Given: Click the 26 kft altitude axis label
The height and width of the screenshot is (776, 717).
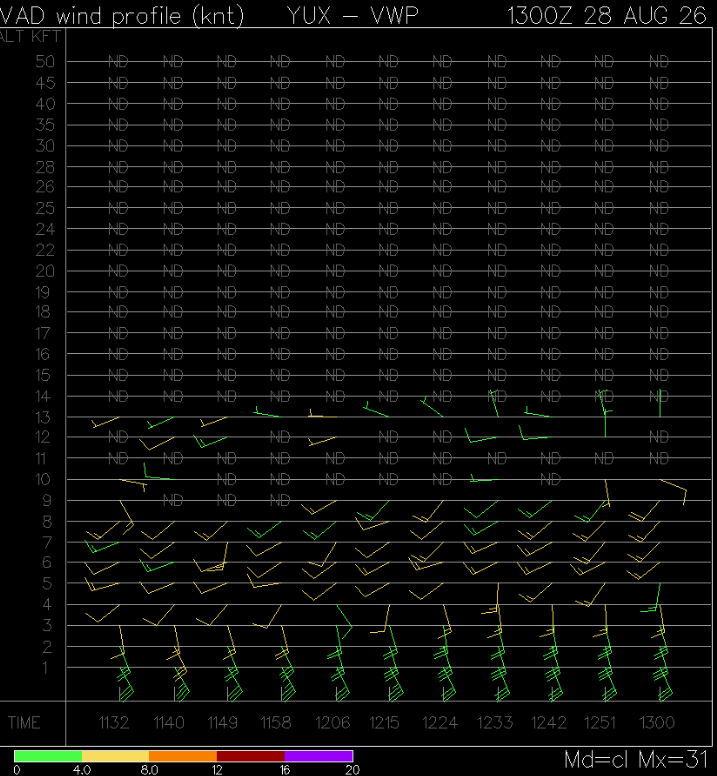Looking at the screenshot, I should [x=45, y=187].
